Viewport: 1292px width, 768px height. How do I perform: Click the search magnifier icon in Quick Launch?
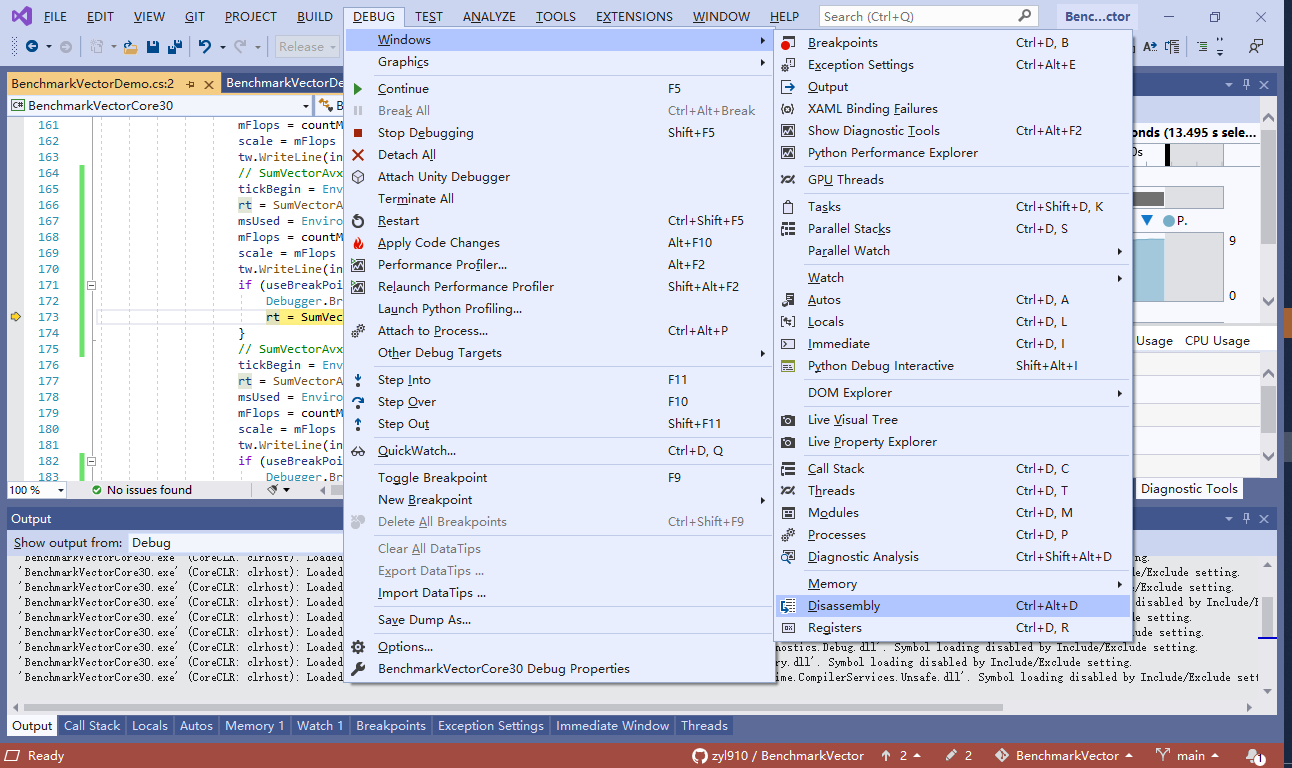pyautogui.click(x=1025, y=16)
